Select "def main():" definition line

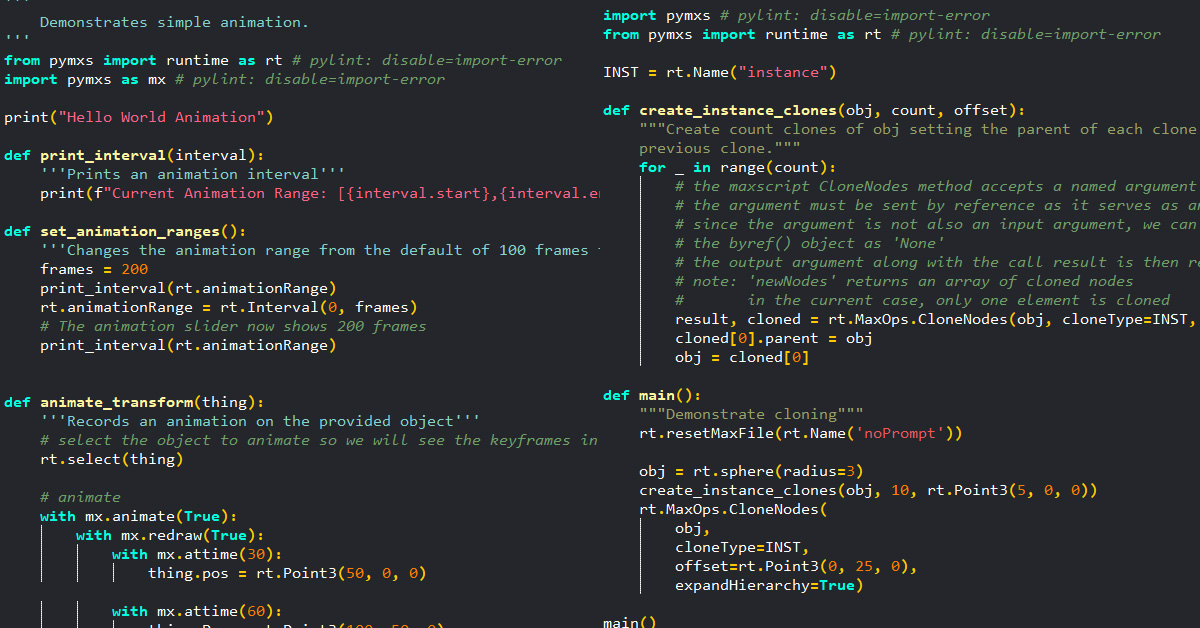click(x=652, y=395)
